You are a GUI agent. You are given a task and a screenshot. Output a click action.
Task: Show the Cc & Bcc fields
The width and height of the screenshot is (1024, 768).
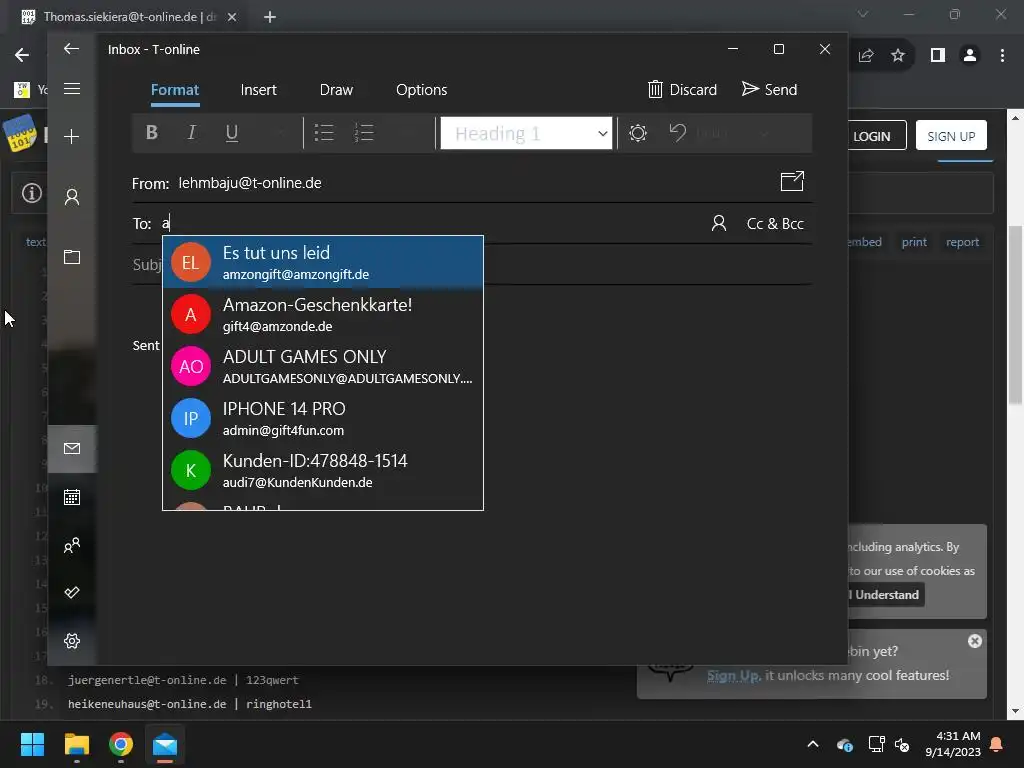coord(775,223)
